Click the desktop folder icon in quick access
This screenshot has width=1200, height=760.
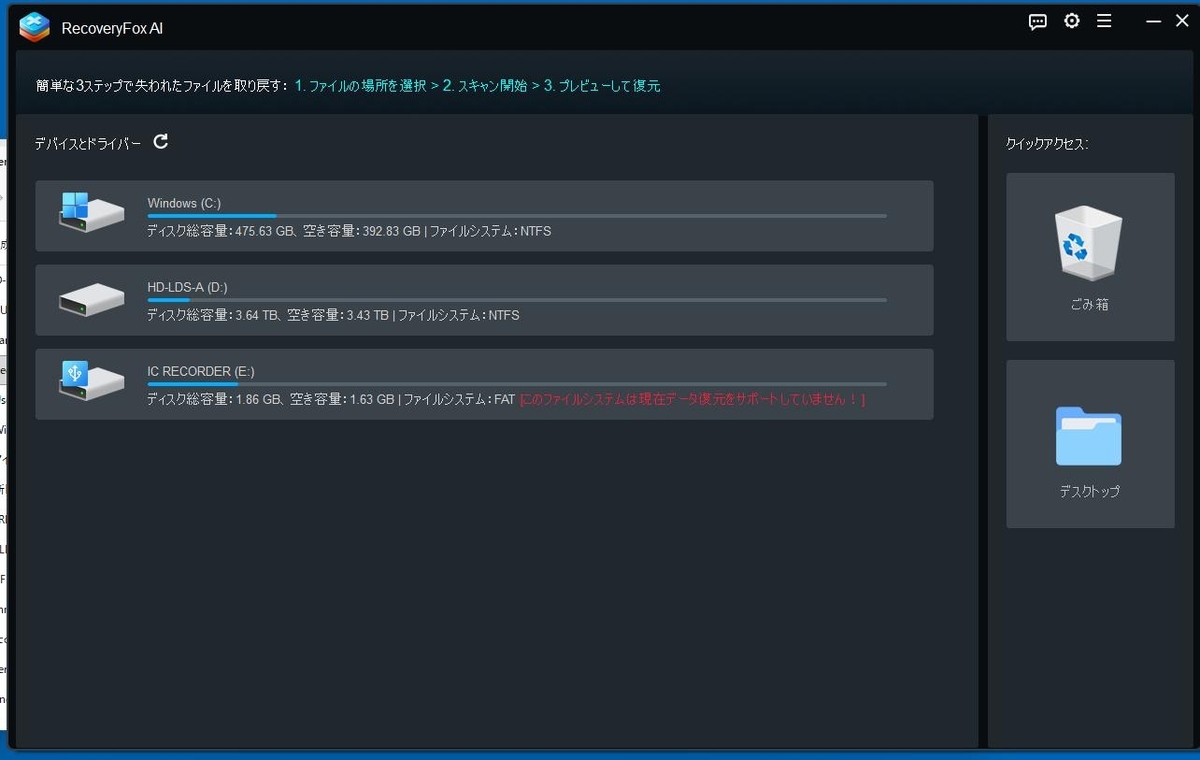(x=1089, y=436)
